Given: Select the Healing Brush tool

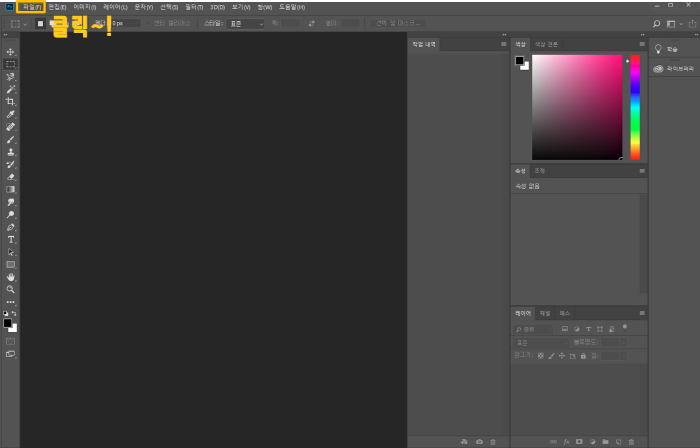Looking at the screenshot, I should (10, 127).
